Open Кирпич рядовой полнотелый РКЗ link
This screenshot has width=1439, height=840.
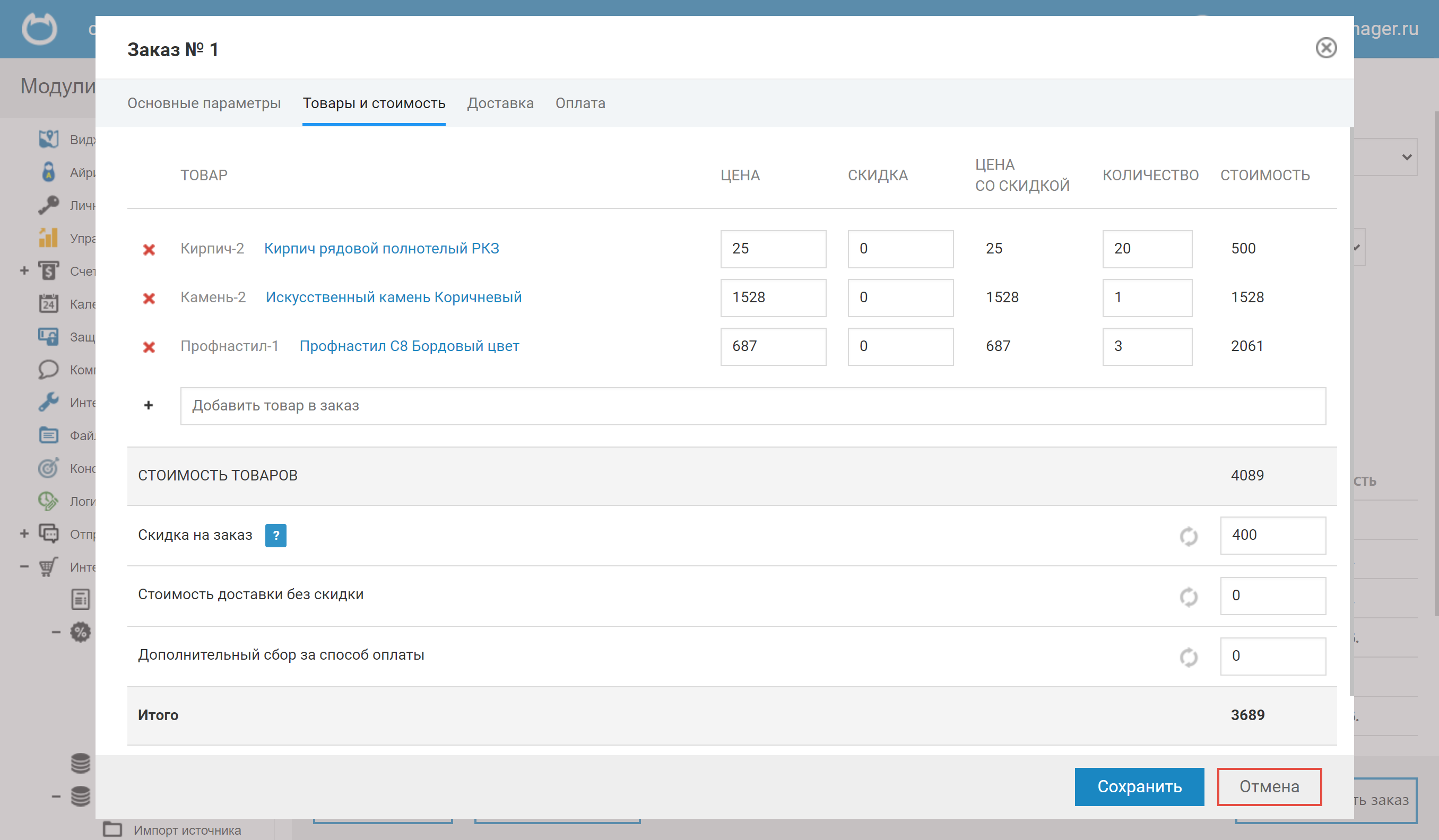[382, 249]
